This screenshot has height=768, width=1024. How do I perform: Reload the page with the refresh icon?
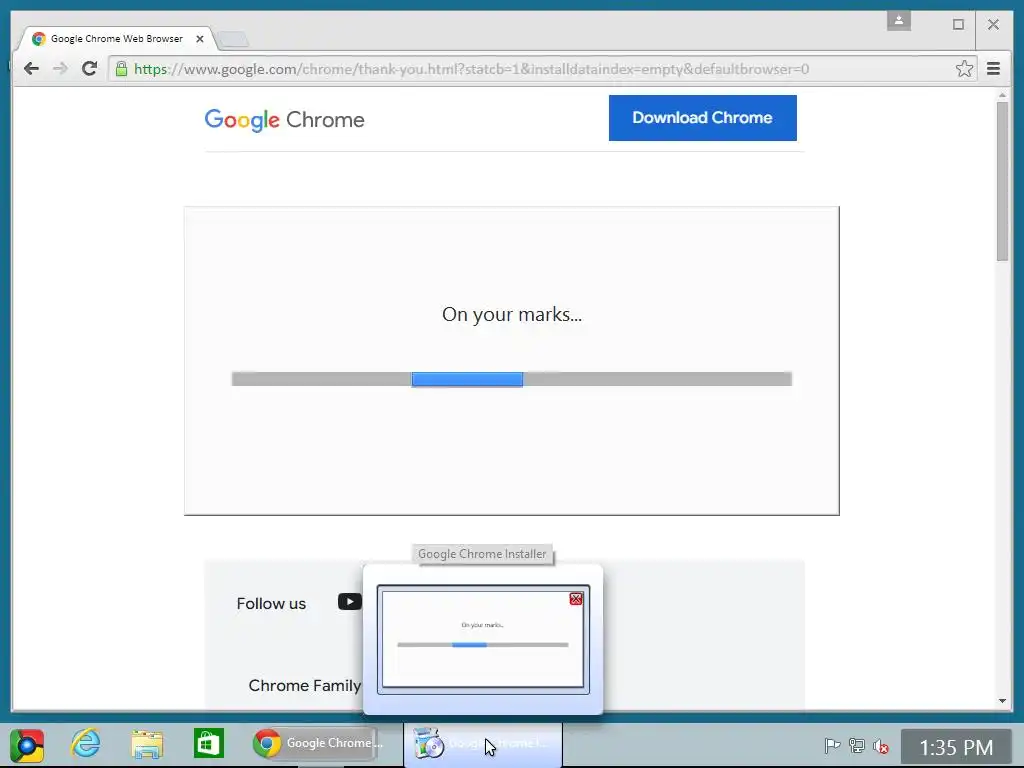click(89, 69)
